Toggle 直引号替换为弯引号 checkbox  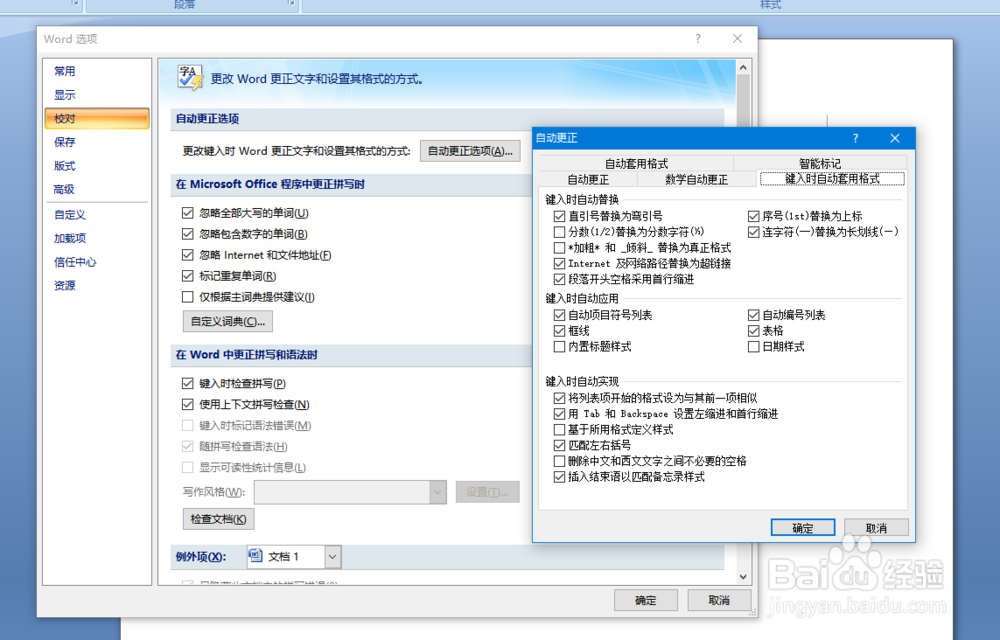[x=559, y=216]
